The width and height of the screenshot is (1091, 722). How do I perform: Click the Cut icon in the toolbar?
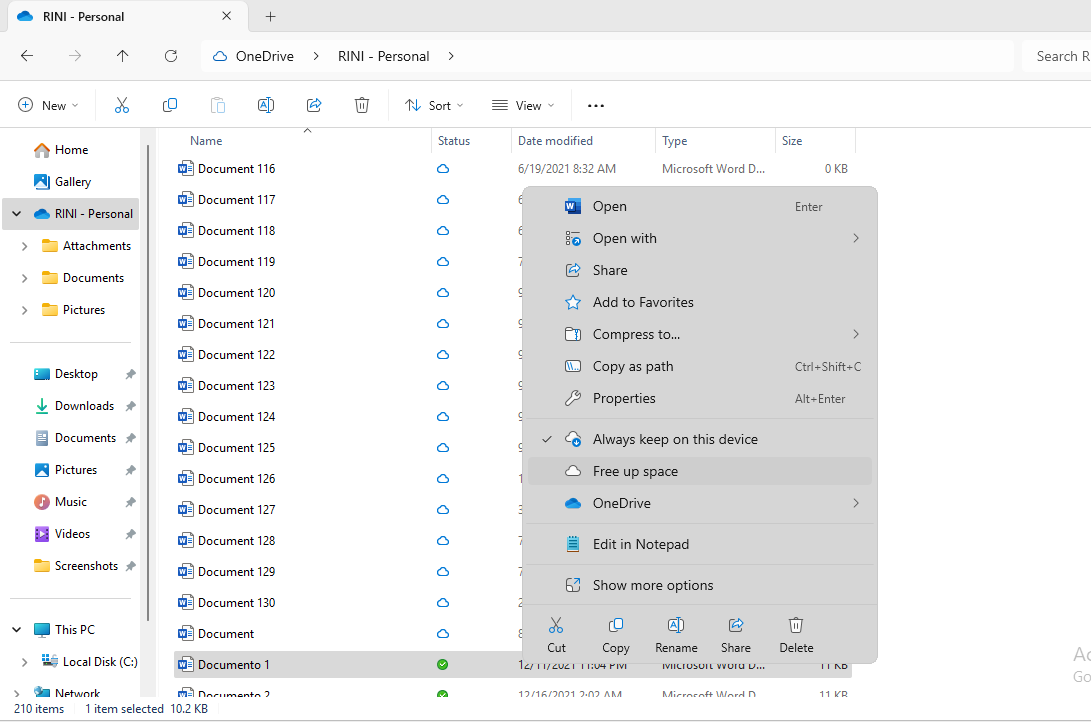tap(122, 105)
